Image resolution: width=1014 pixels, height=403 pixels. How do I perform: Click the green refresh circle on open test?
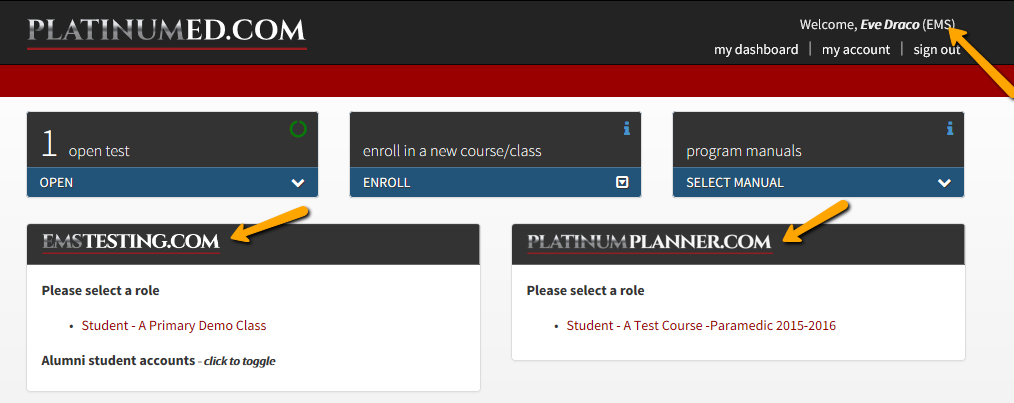298,129
